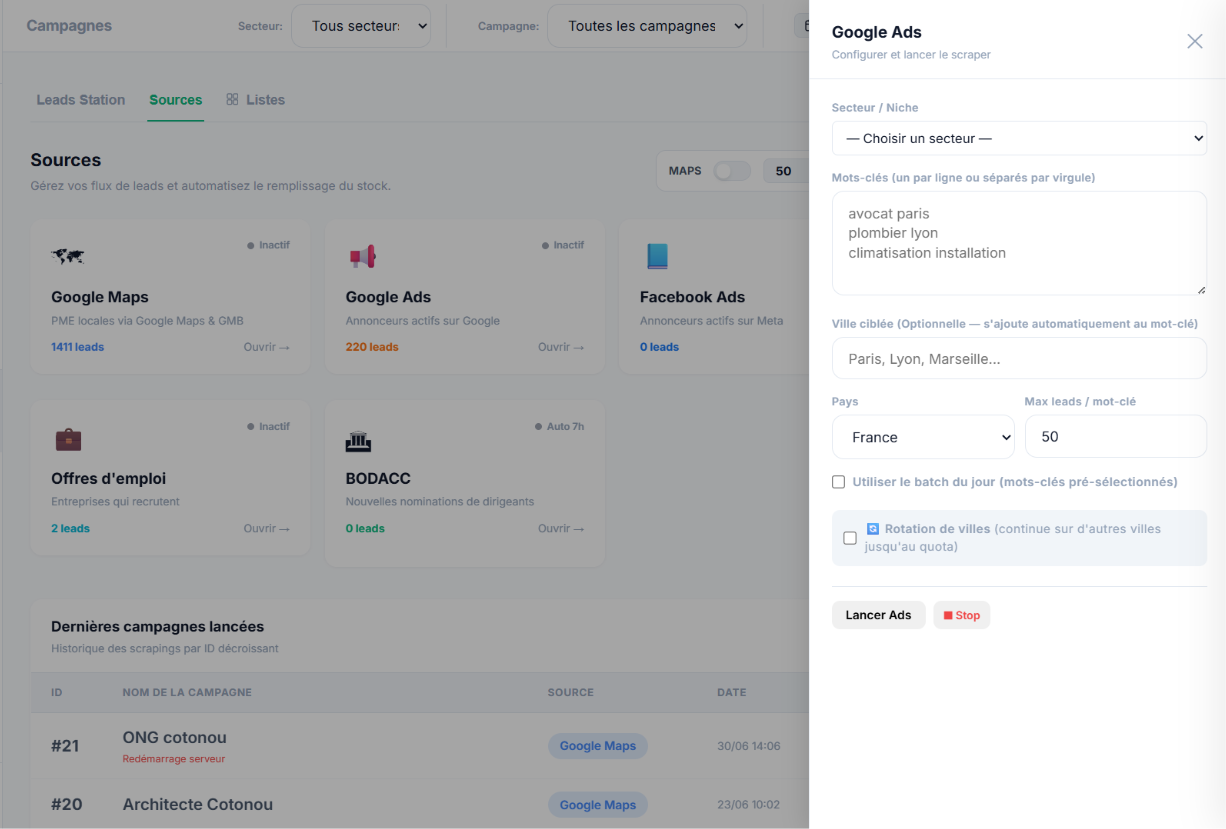The width and height of the screenshot is (1226, 829).
Task: Click the MAPS value field showing 50
Action: point(785,171)
